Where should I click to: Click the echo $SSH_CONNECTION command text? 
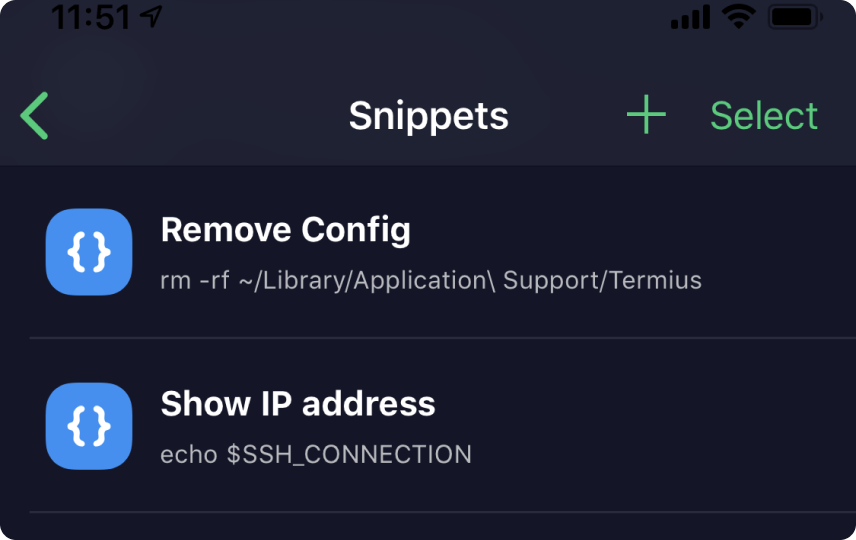[x=316, y=454]
